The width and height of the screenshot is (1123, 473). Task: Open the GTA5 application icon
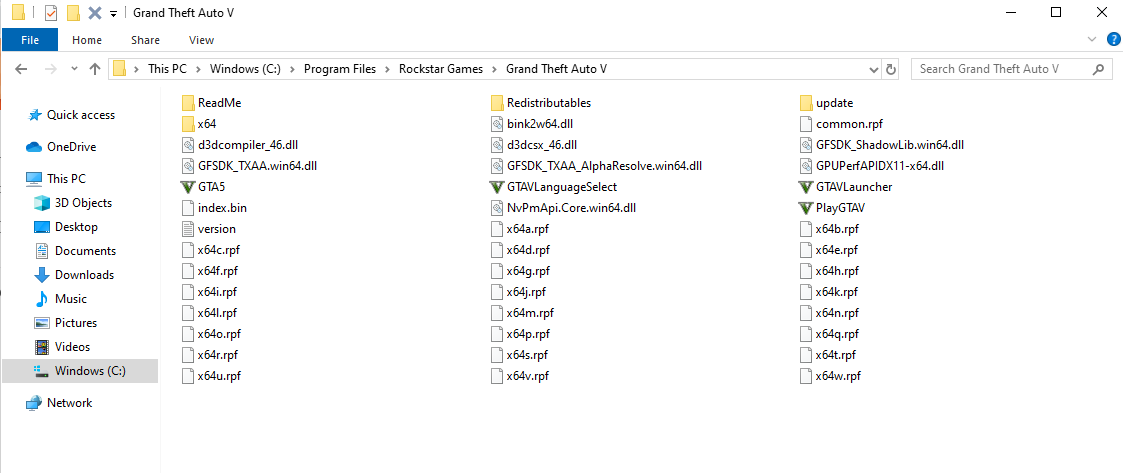pyautogui.click(x=188, y=187)
